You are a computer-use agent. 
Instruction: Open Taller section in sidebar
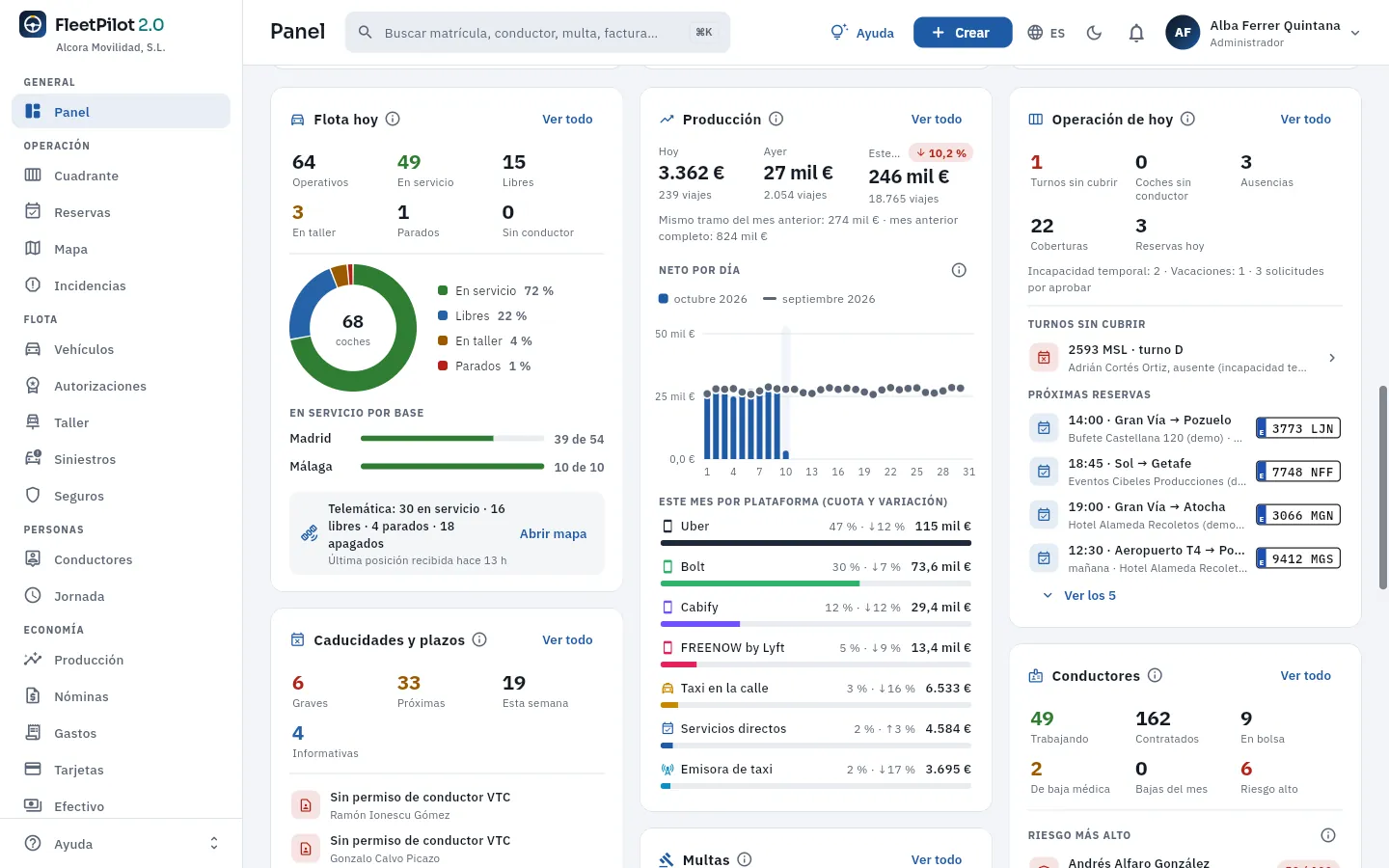(x=121, y=422)
